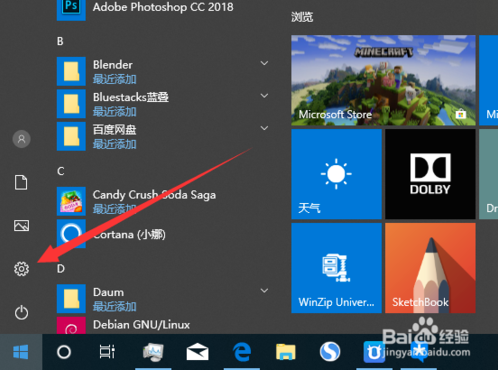Screen dimensions: 498x370
Task: Click the Debian GNU/Linux label
Action: click(x=141, y=325)
